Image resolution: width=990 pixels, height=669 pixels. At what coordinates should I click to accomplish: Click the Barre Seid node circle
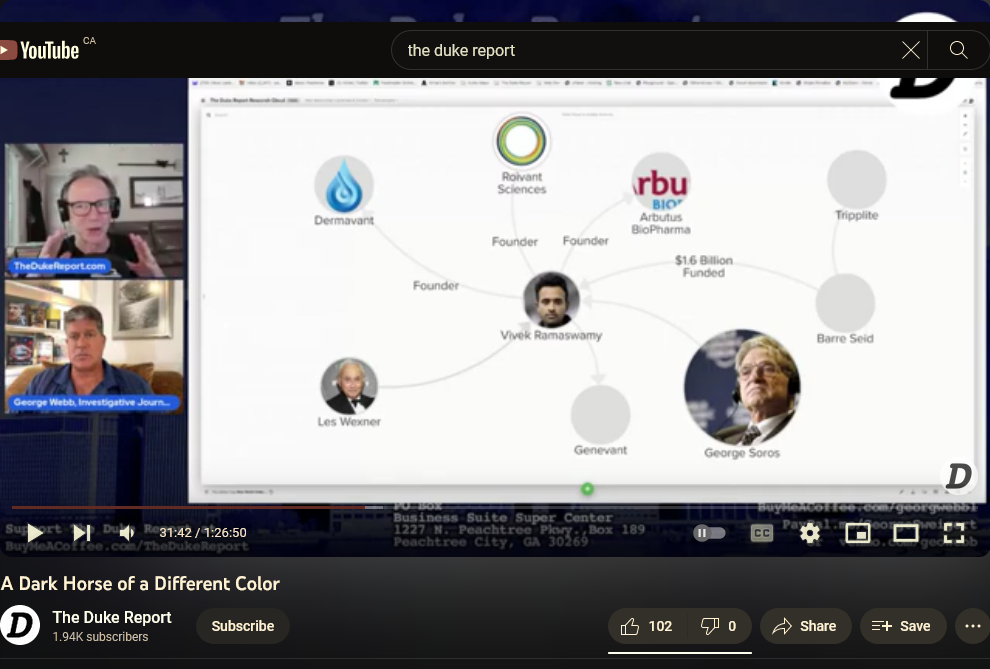point(845,303)
